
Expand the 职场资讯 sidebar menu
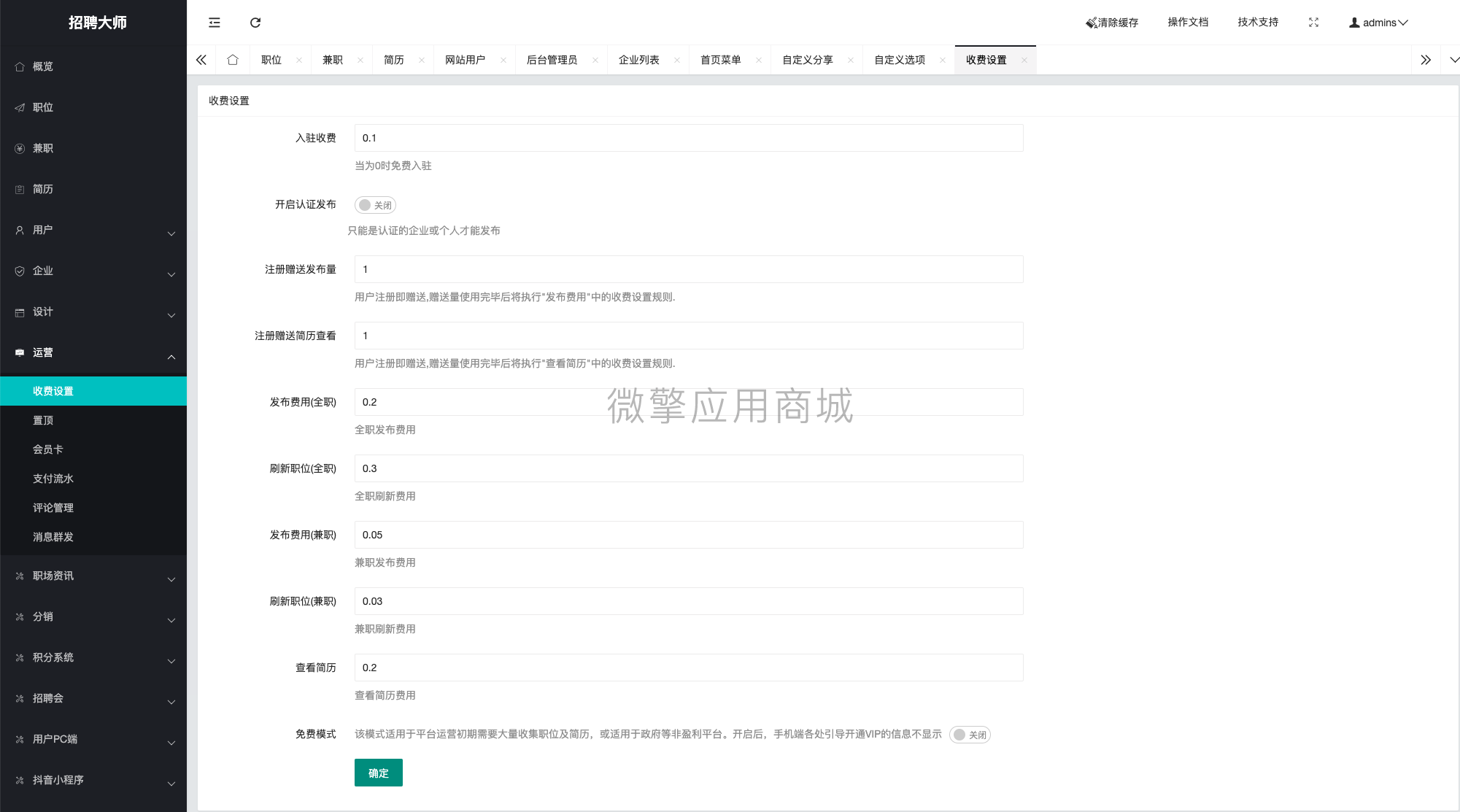tap(93, 576)
